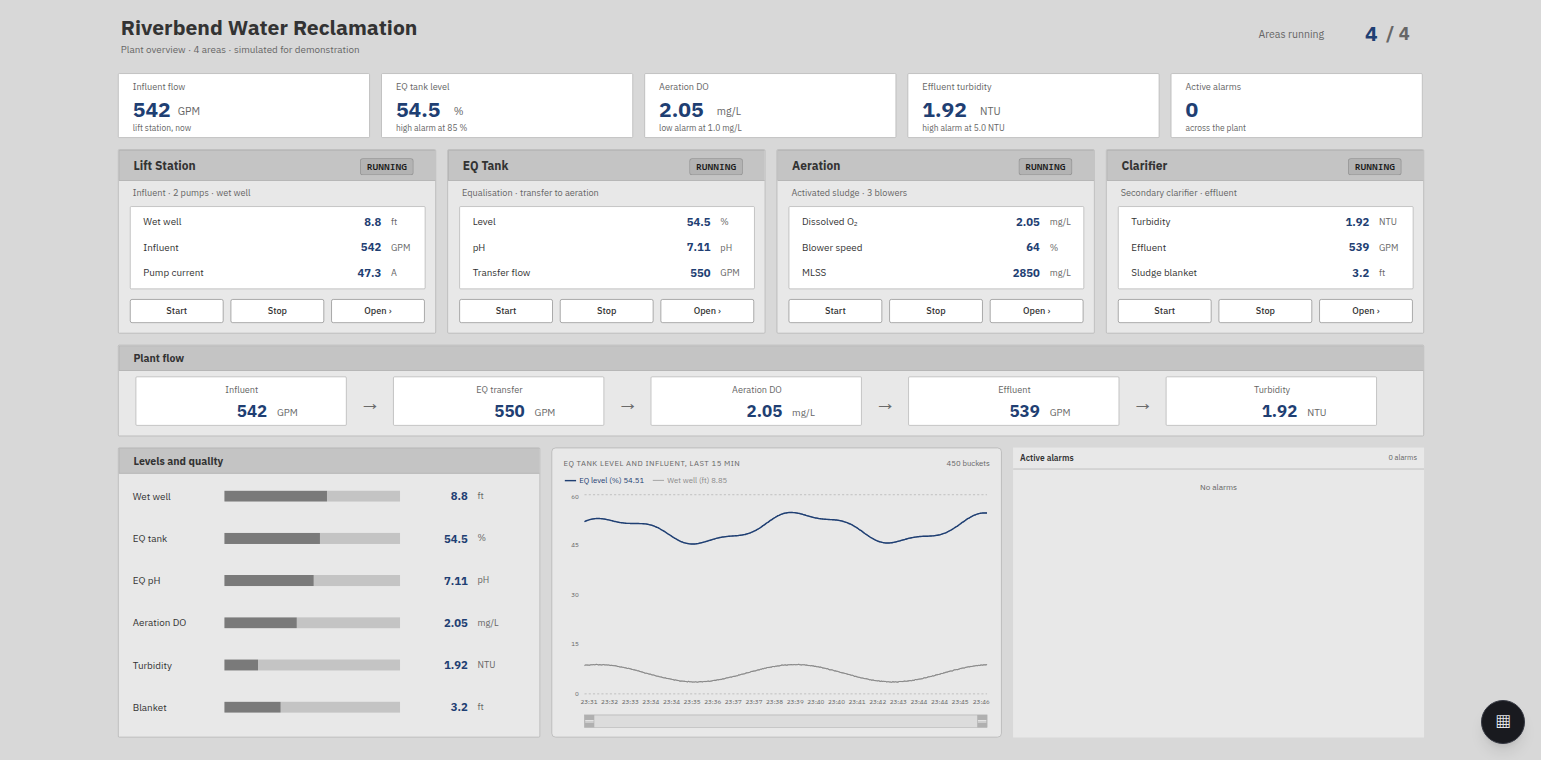Stop the Aeration area
Image resolution: width=1541 pixels, height=760 pixels.
point(936,311)
